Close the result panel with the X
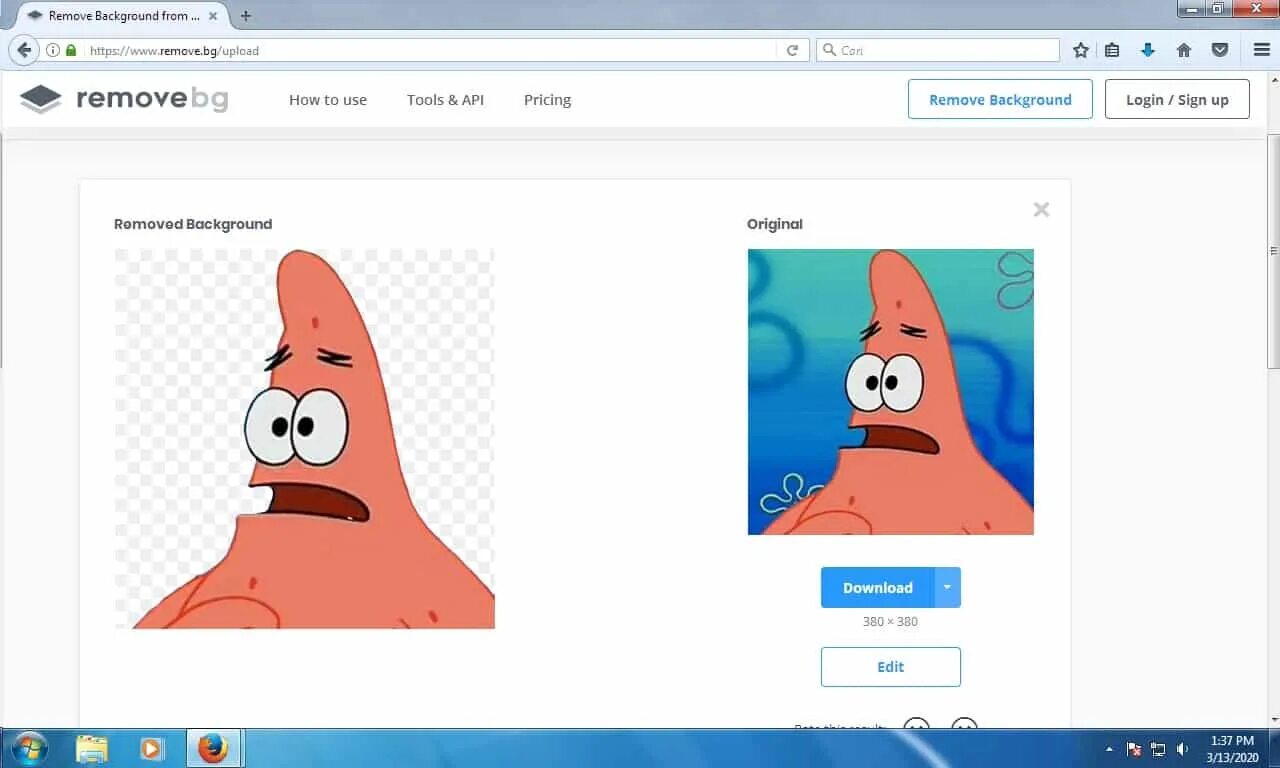This screenshot has width=1280, height=768. point(1041,209)
